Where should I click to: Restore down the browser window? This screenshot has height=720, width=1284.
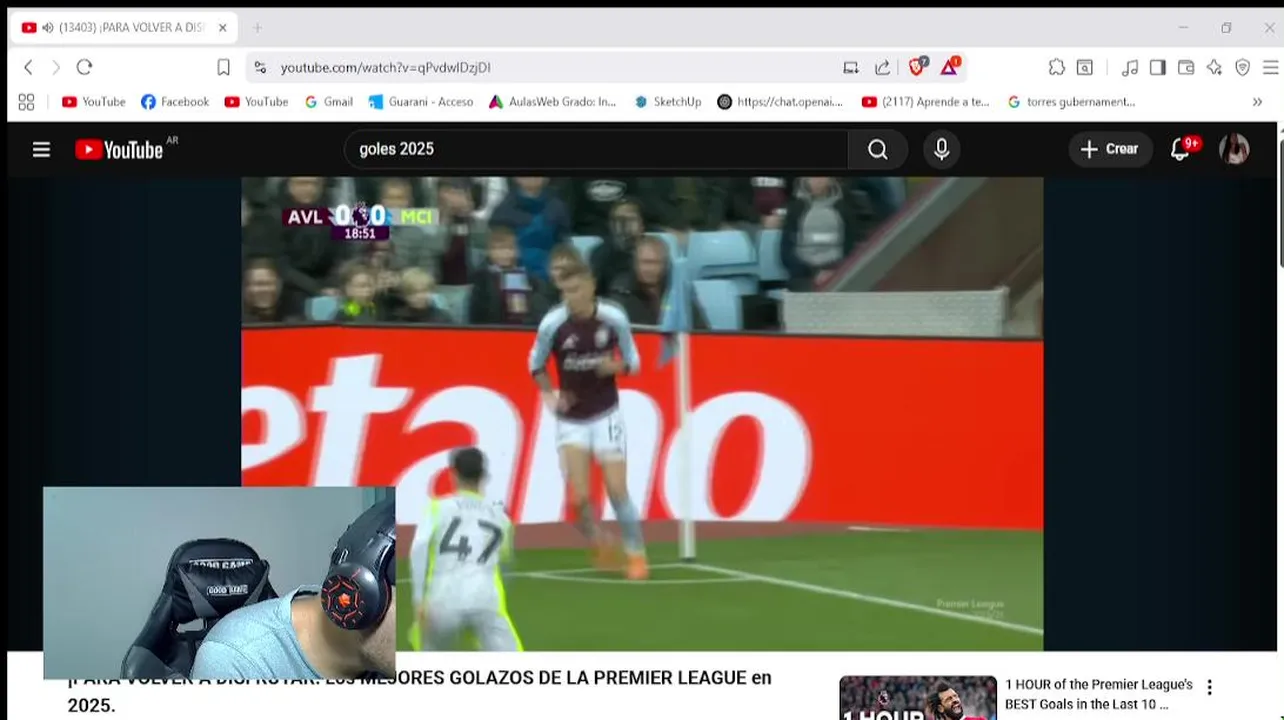tap(1226, 27)
